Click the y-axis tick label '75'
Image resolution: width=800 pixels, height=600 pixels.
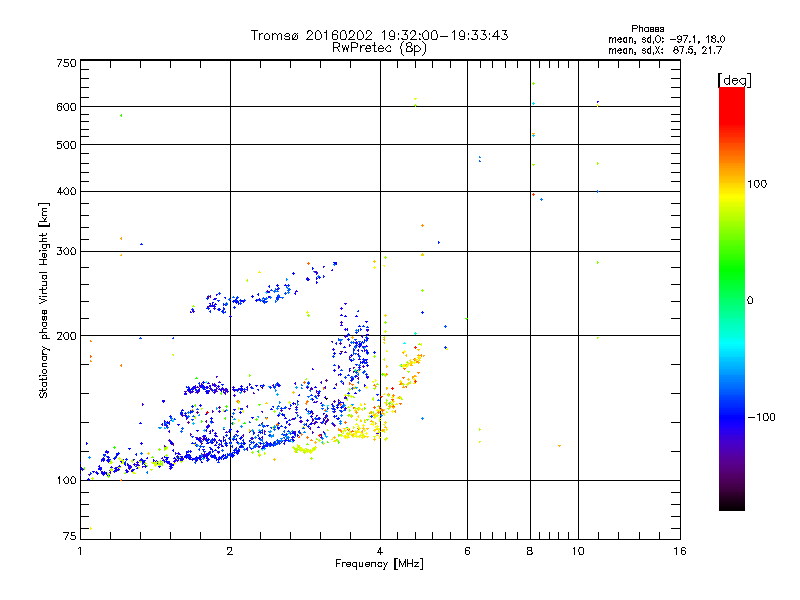[70, 536]
